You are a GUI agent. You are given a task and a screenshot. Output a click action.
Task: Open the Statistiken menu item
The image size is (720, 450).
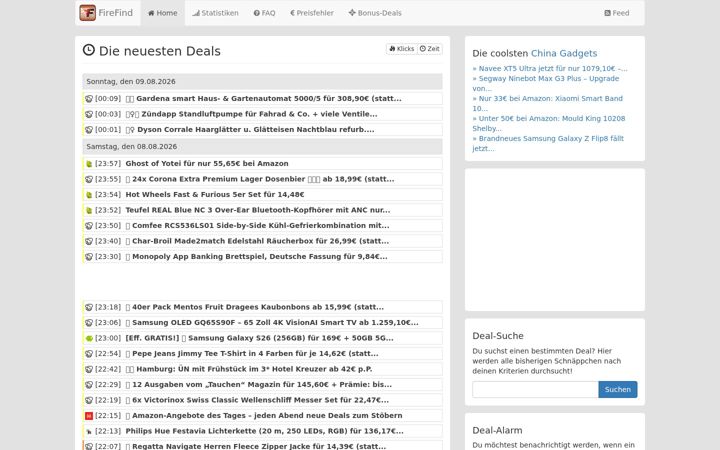(x=215, y=13)
